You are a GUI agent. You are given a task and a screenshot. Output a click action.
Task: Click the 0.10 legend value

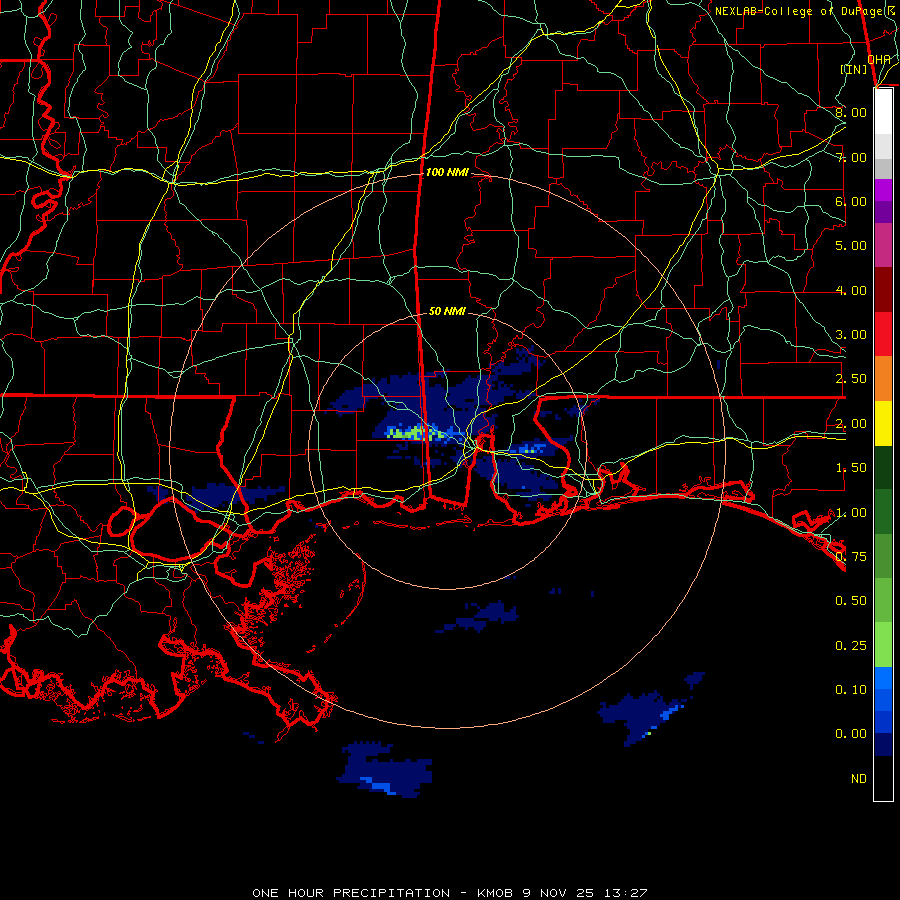(x=851, y=690)
